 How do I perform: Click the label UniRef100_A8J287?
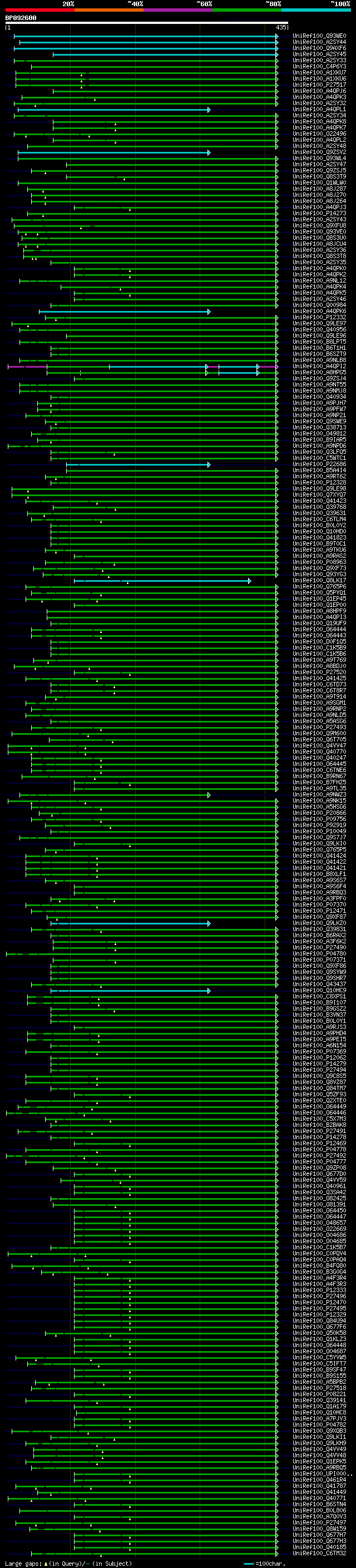(319, 189)
